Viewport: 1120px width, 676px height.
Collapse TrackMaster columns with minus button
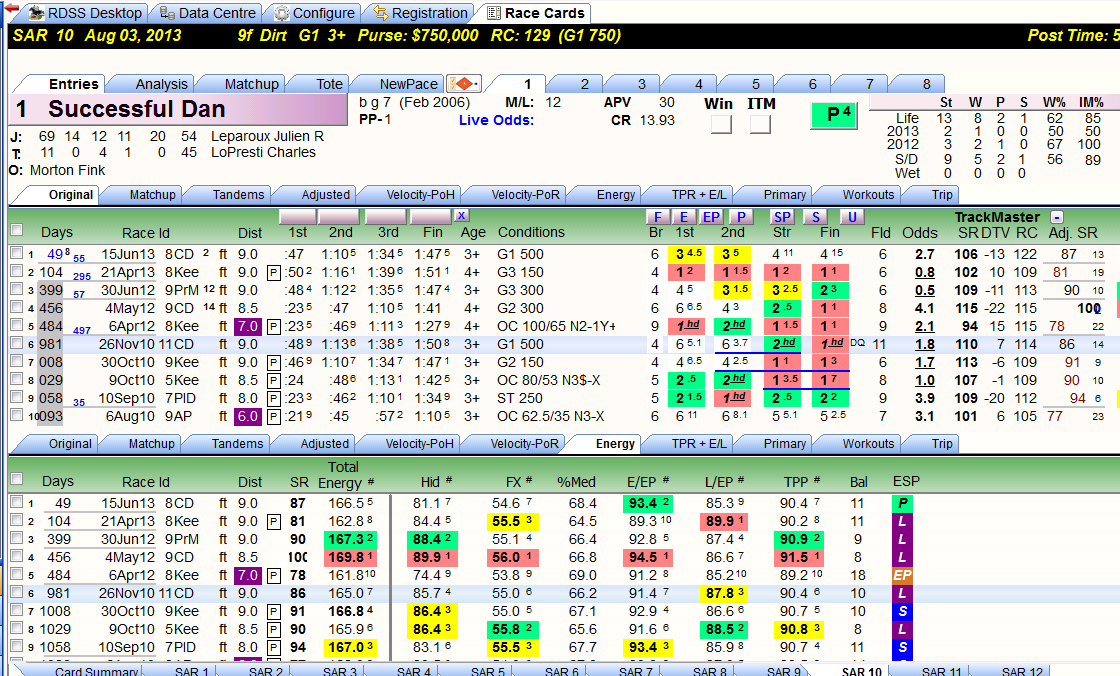click(x=1057, y=217)
